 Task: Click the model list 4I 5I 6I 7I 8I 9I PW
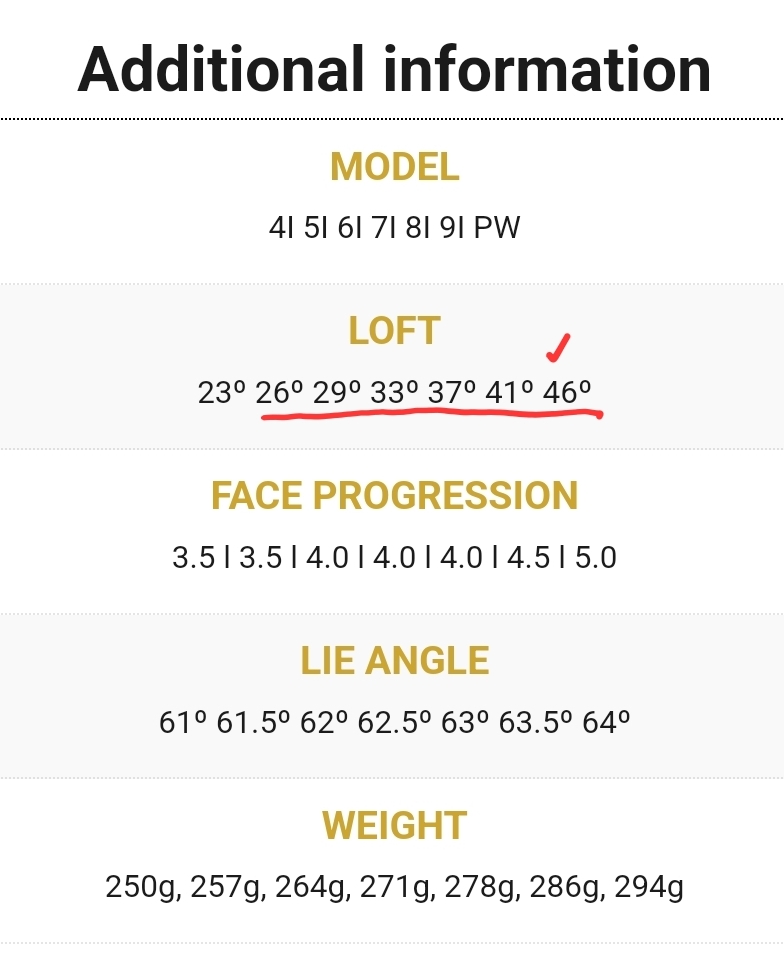394,227
